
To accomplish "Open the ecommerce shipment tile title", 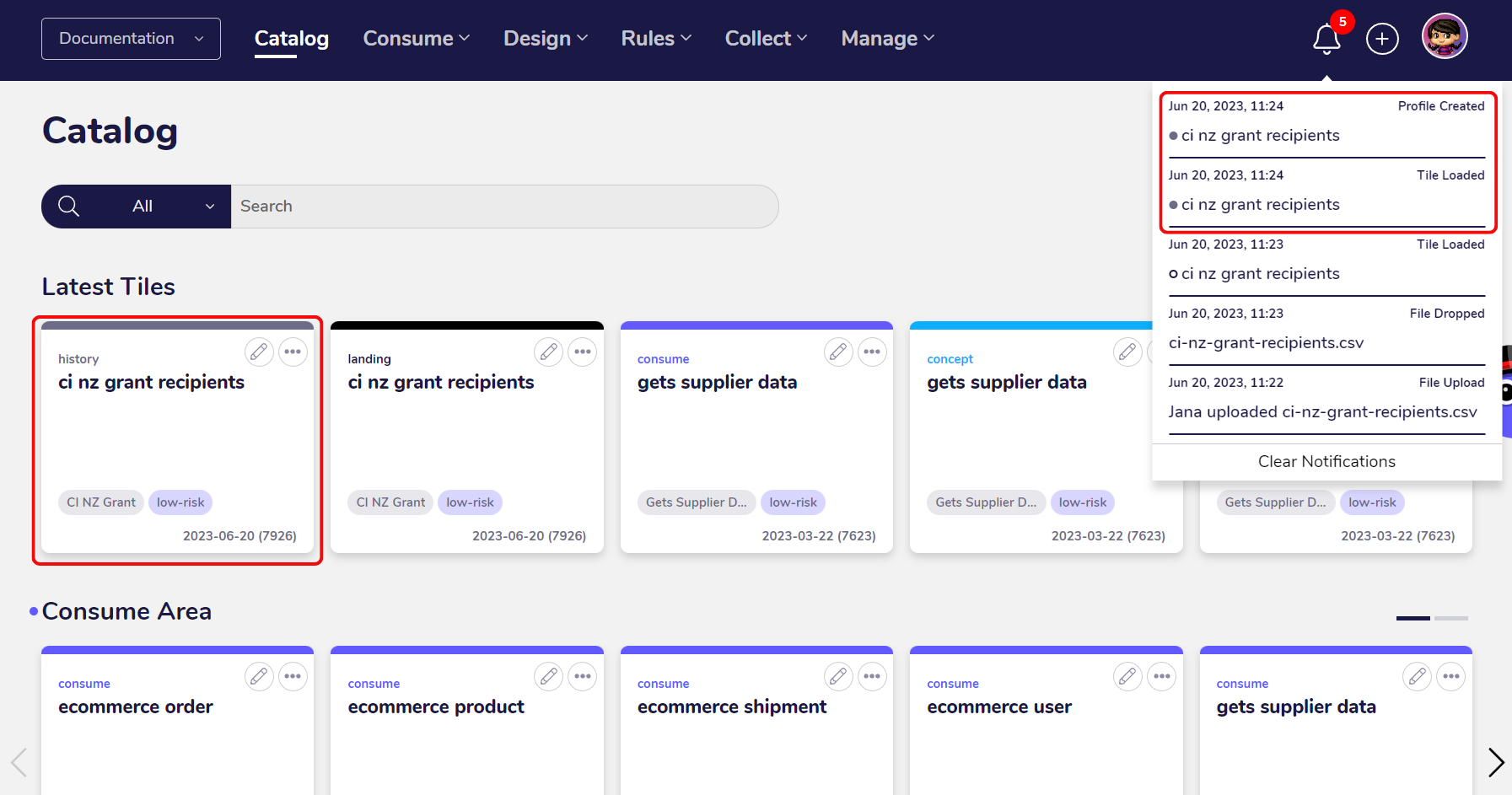I will coord(732,707).
